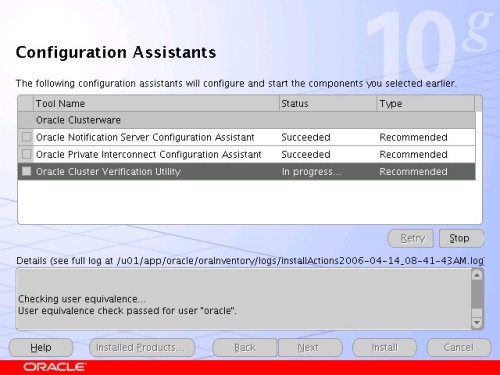This screenshot has height=375, width=500.
Task: Select the Oracle Clusterware group row
Action: pyautogui.click(x=247, y=120)
